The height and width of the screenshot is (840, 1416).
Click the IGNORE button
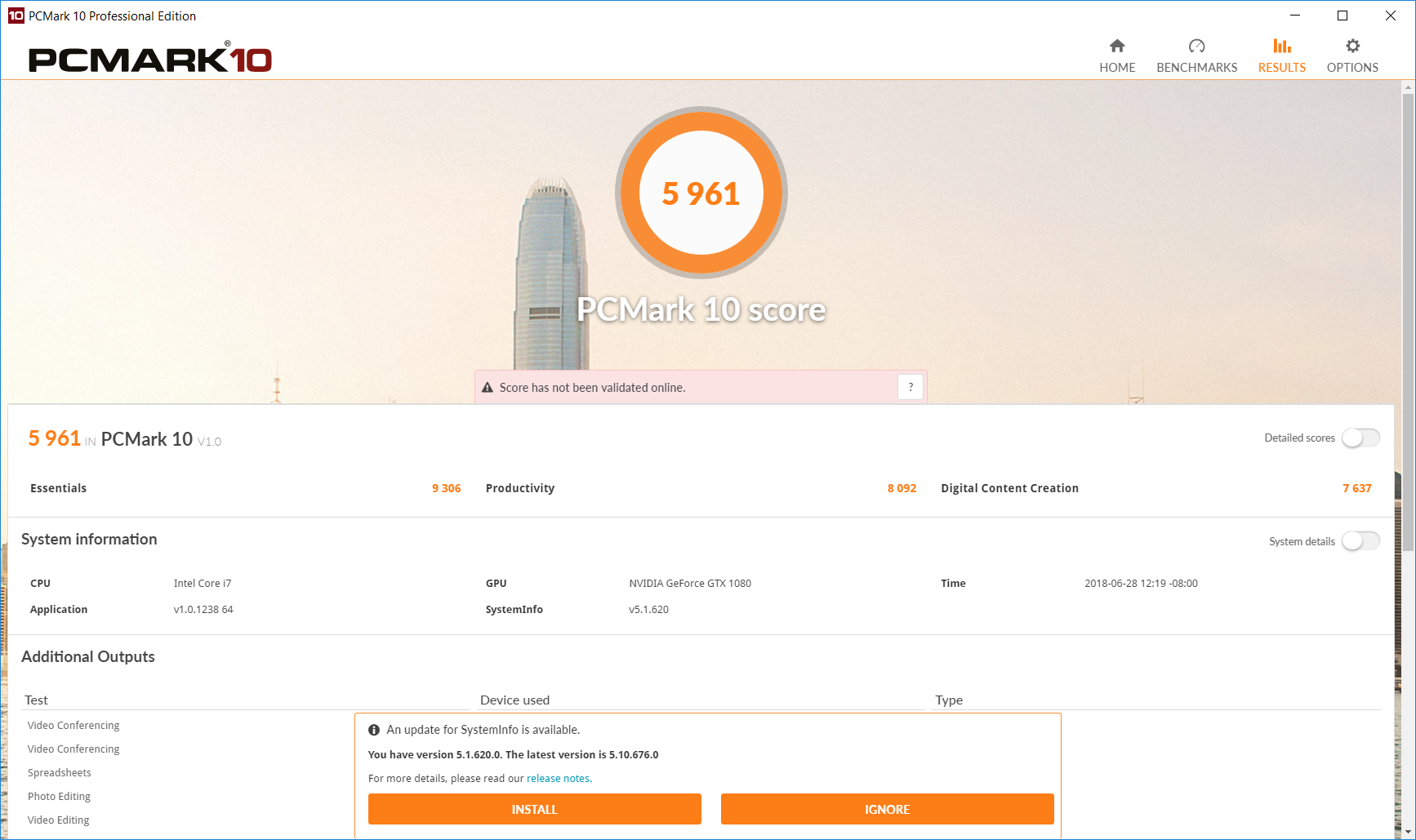coord(888,809)
